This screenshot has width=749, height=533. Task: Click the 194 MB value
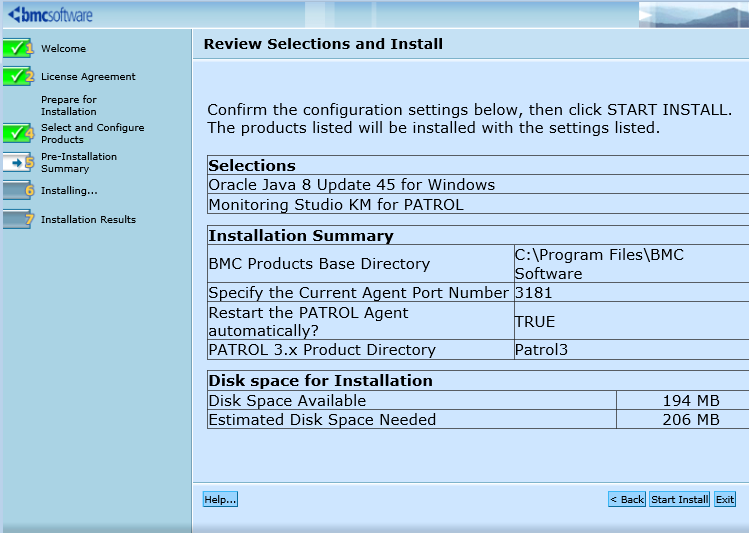[690, 400]
